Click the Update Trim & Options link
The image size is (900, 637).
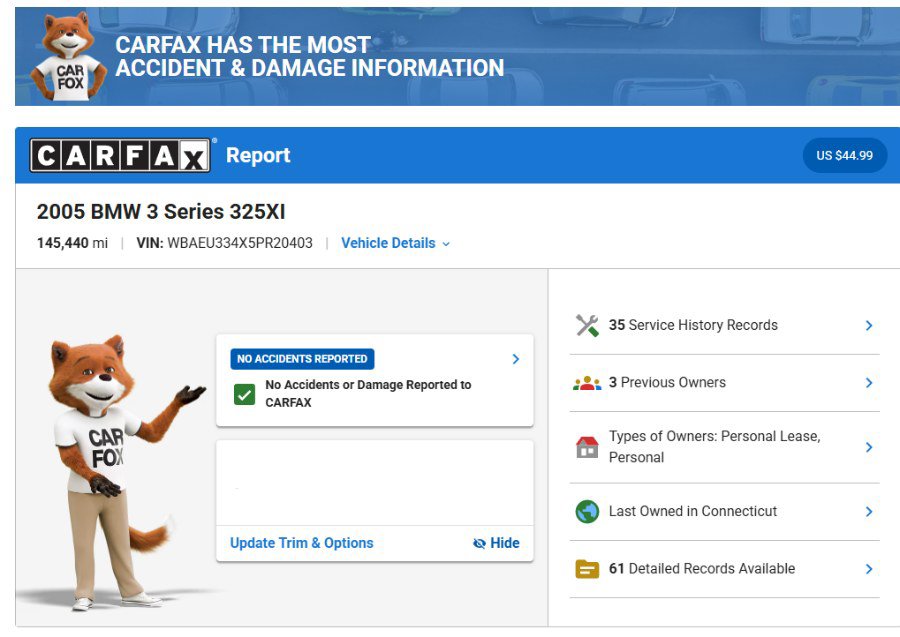point(301,543)
